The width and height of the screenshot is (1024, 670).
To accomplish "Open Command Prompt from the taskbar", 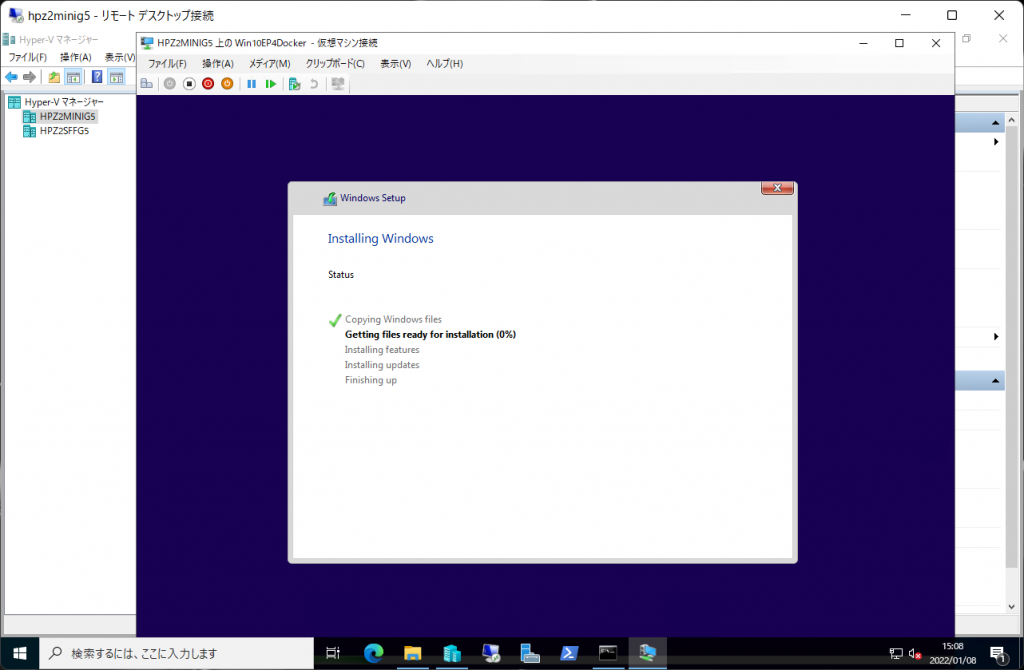I will [608, 653].
